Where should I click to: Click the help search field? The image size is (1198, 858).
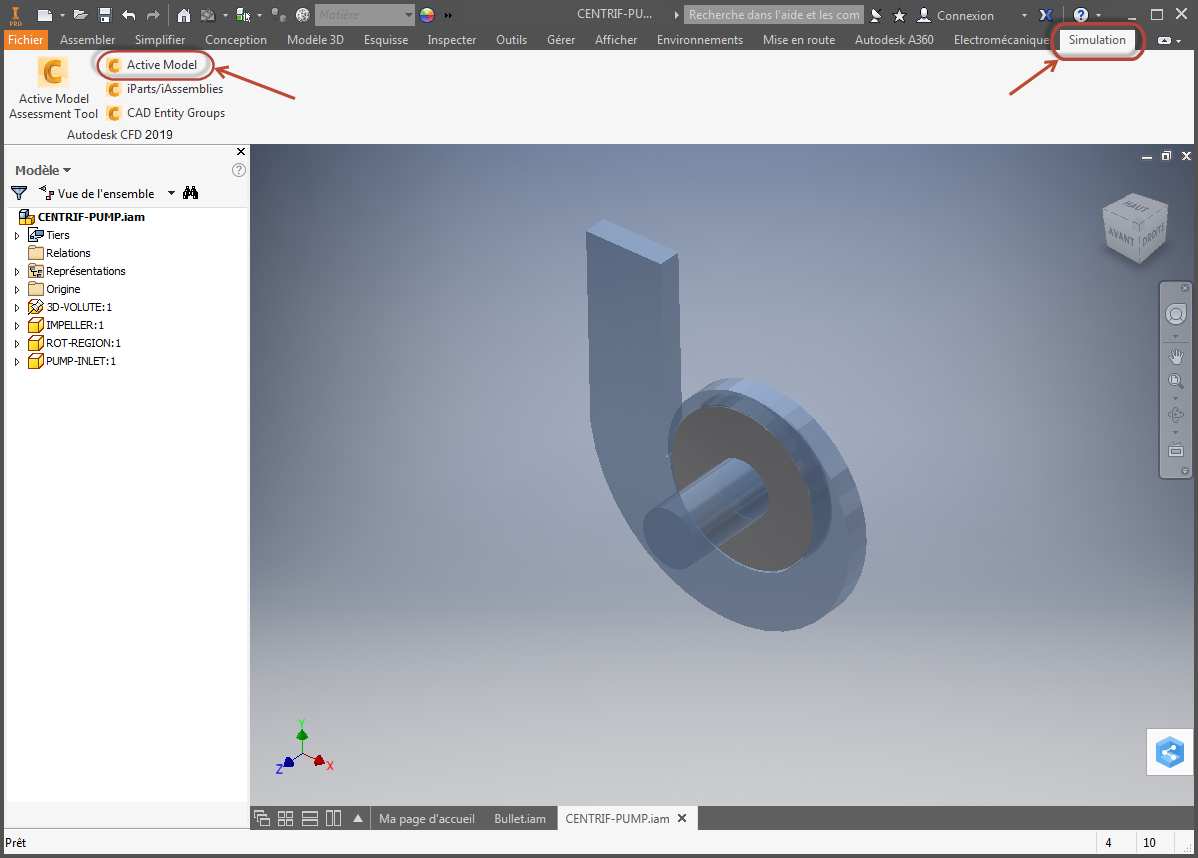click(x=774, y=15)
